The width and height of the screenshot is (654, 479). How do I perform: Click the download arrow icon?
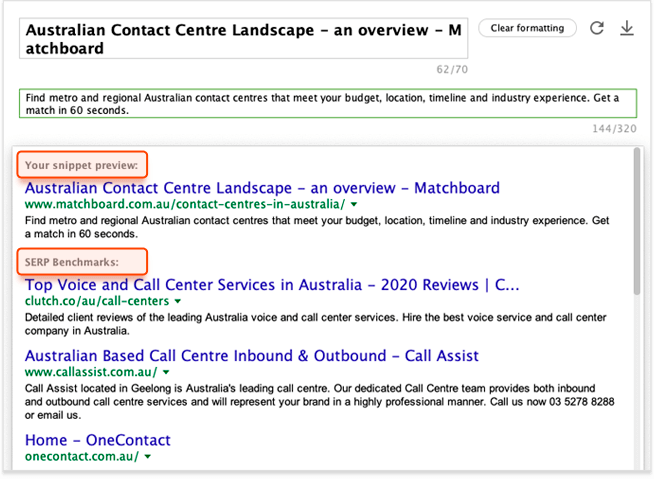(x=626, y=28)
